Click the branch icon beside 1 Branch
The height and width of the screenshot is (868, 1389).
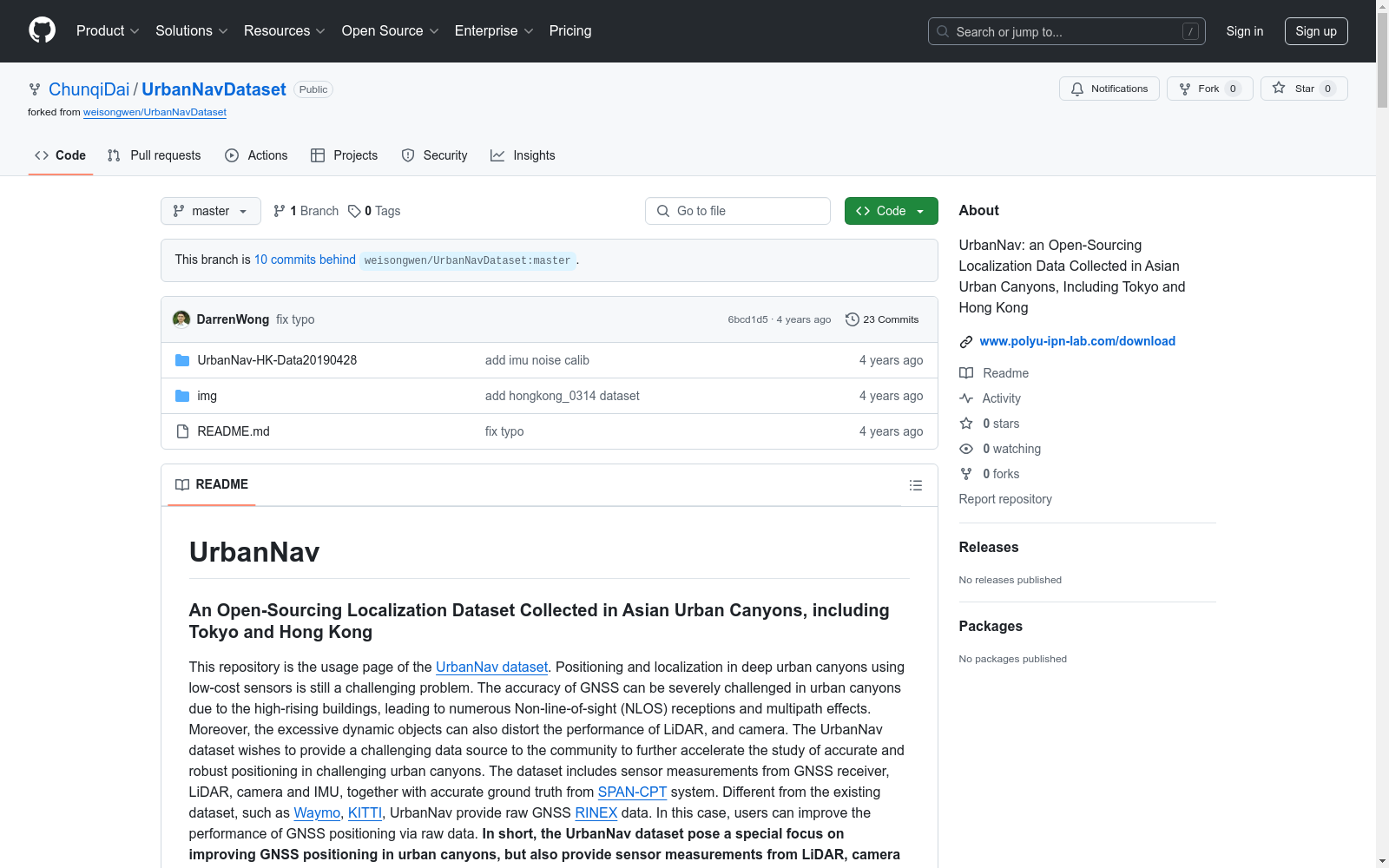pyautogui.click(x=280, y=211)
